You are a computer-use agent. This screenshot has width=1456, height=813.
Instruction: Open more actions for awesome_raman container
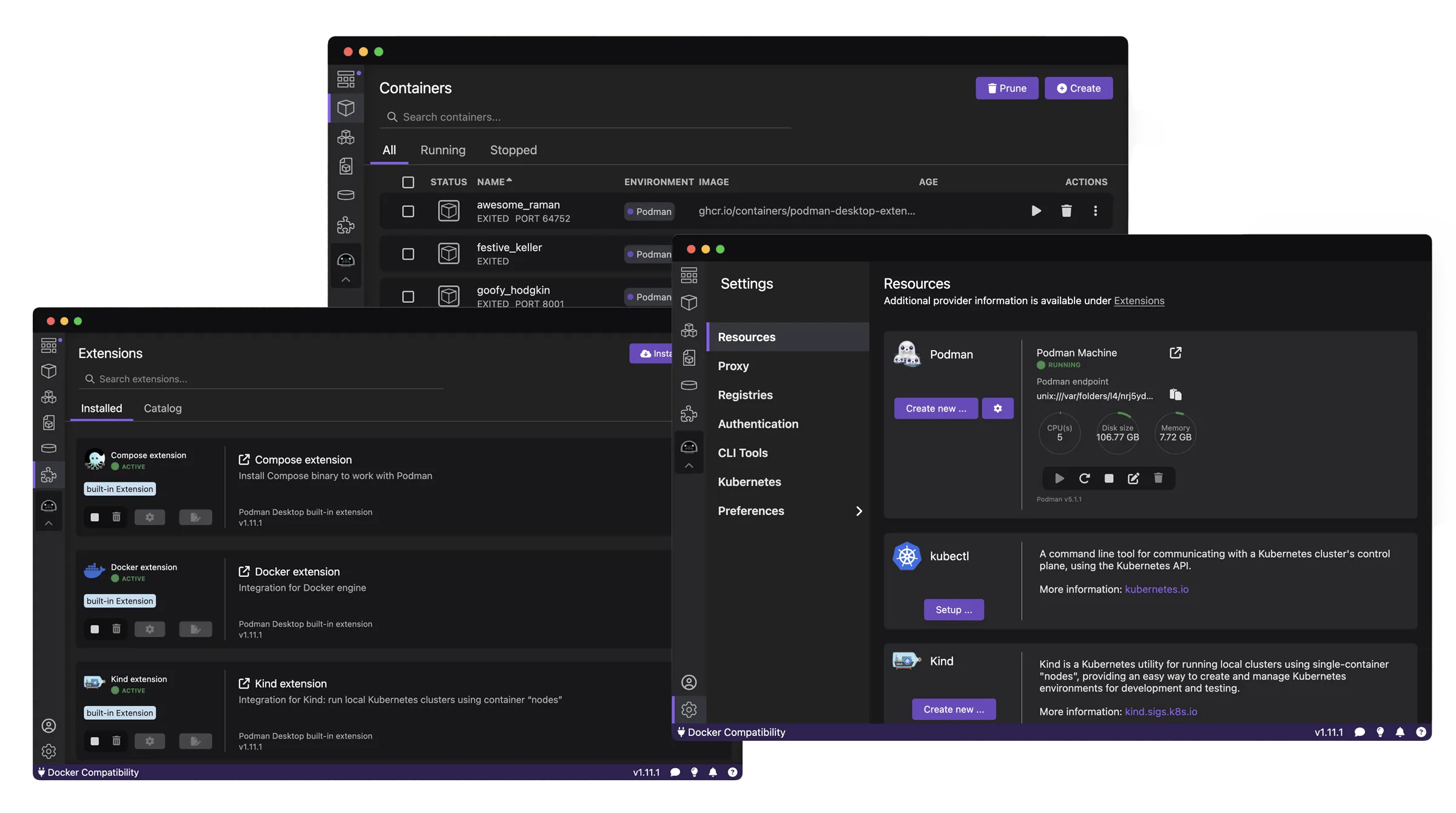point(1095,211)
